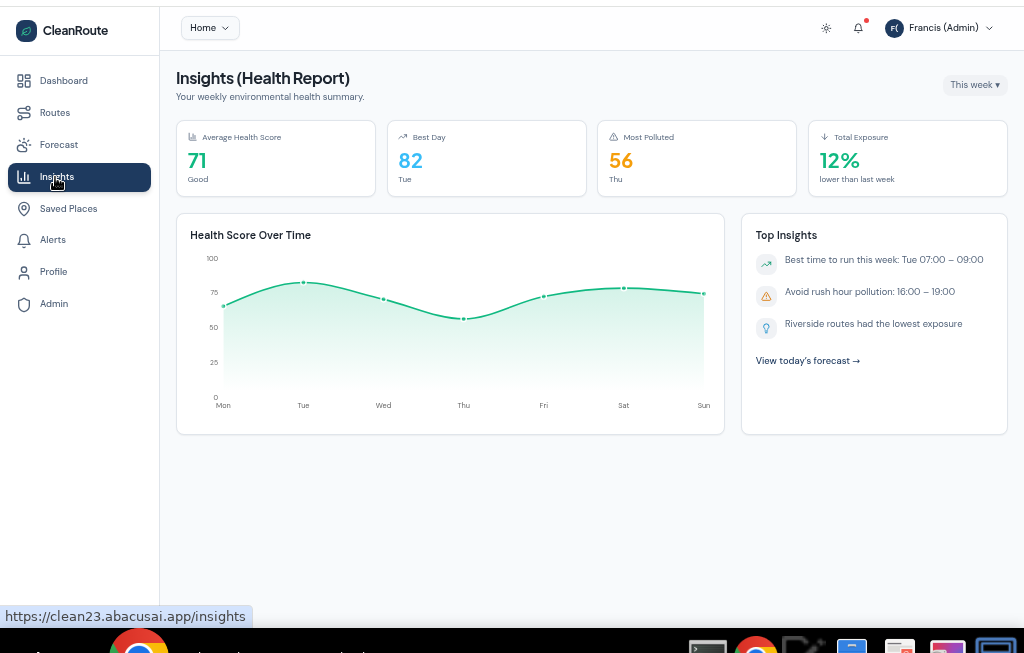Click the Saved Places map pin icon
Image resolution: width=1024 pixels, height=653 pixels.
[24, 209]
